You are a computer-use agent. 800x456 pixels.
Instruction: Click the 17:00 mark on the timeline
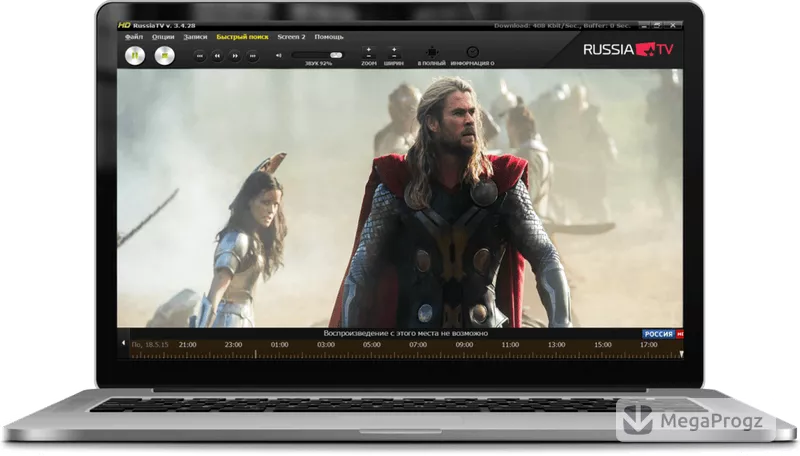(648, 345)
